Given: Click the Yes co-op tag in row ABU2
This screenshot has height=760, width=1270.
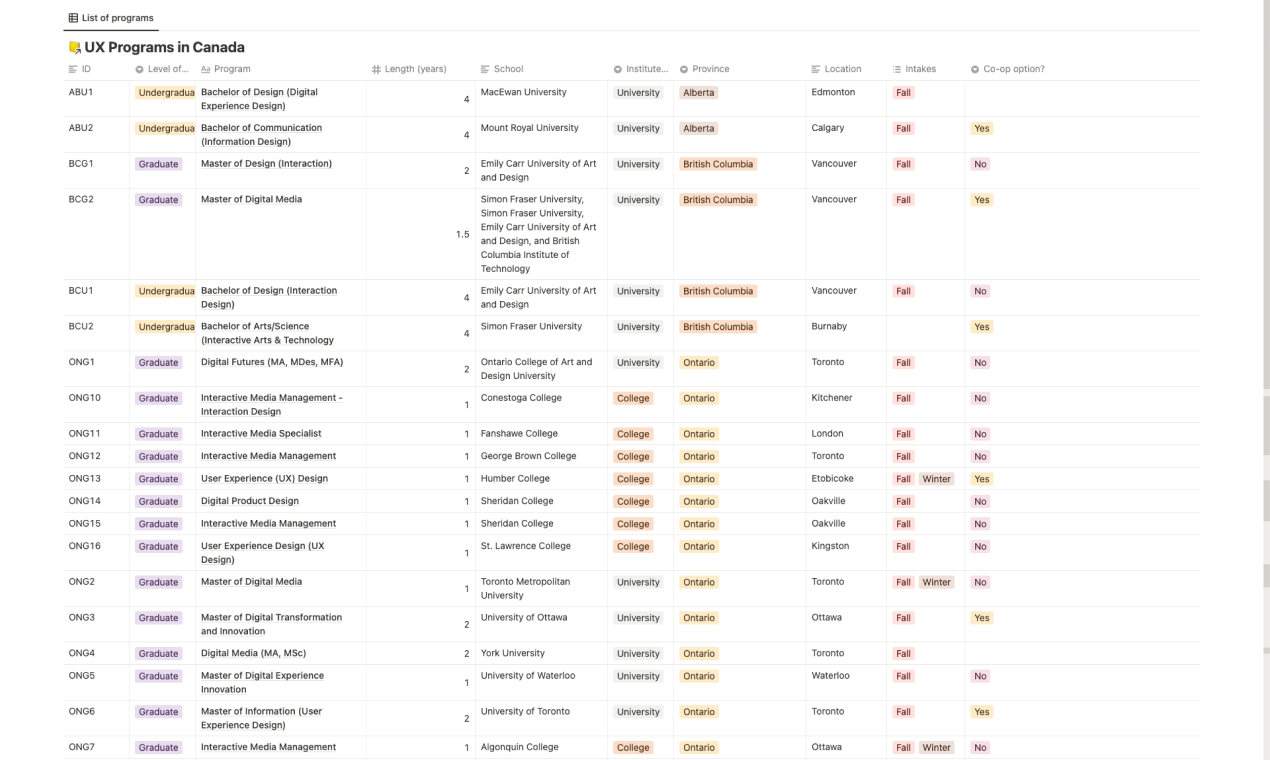Looking at the screenshot, I should 981,129.
